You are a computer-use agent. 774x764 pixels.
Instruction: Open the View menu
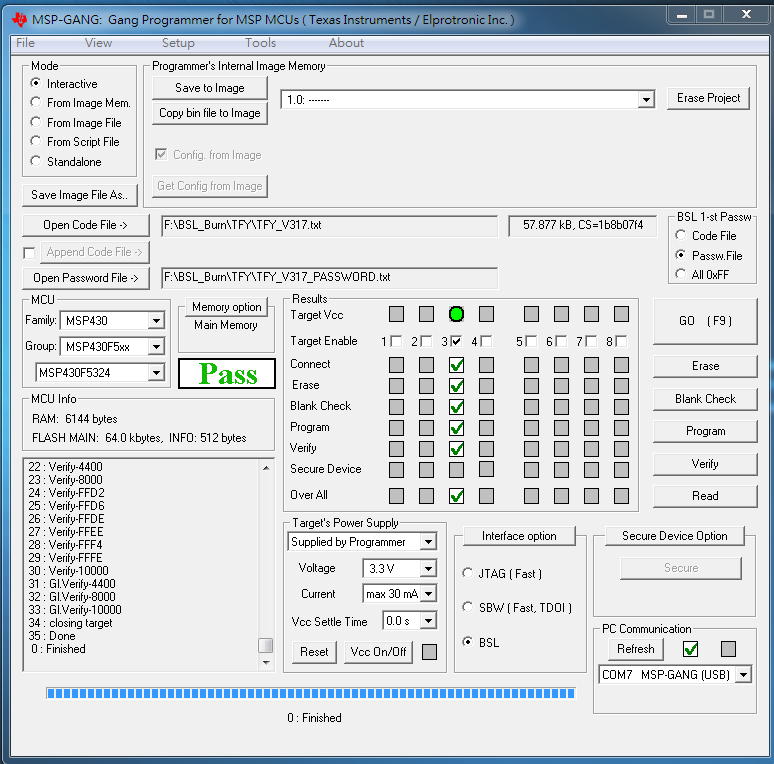tap(98, 43)
